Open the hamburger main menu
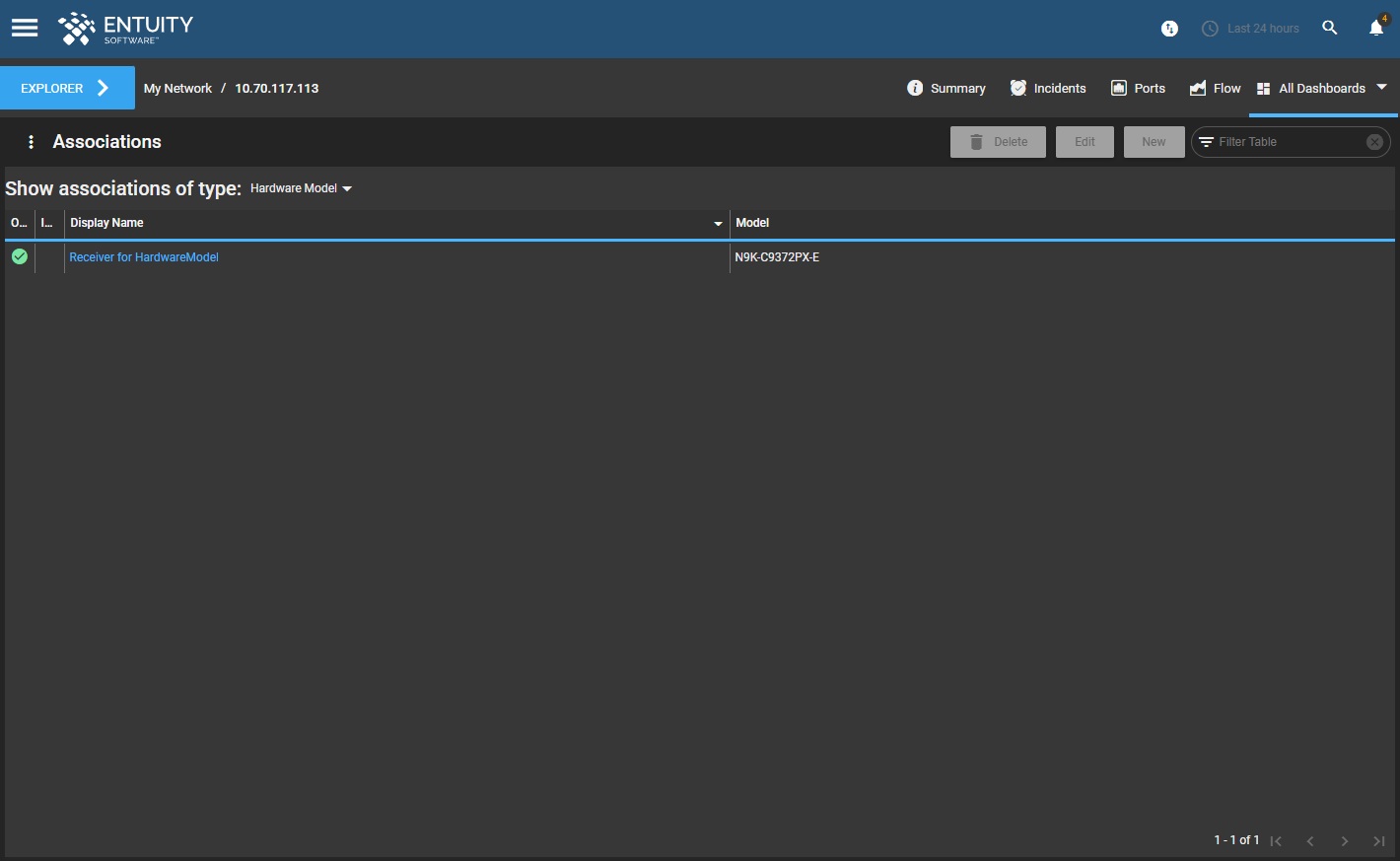Image resolution: width=1400 pixels, height=861 pixels. coord(25,28)
